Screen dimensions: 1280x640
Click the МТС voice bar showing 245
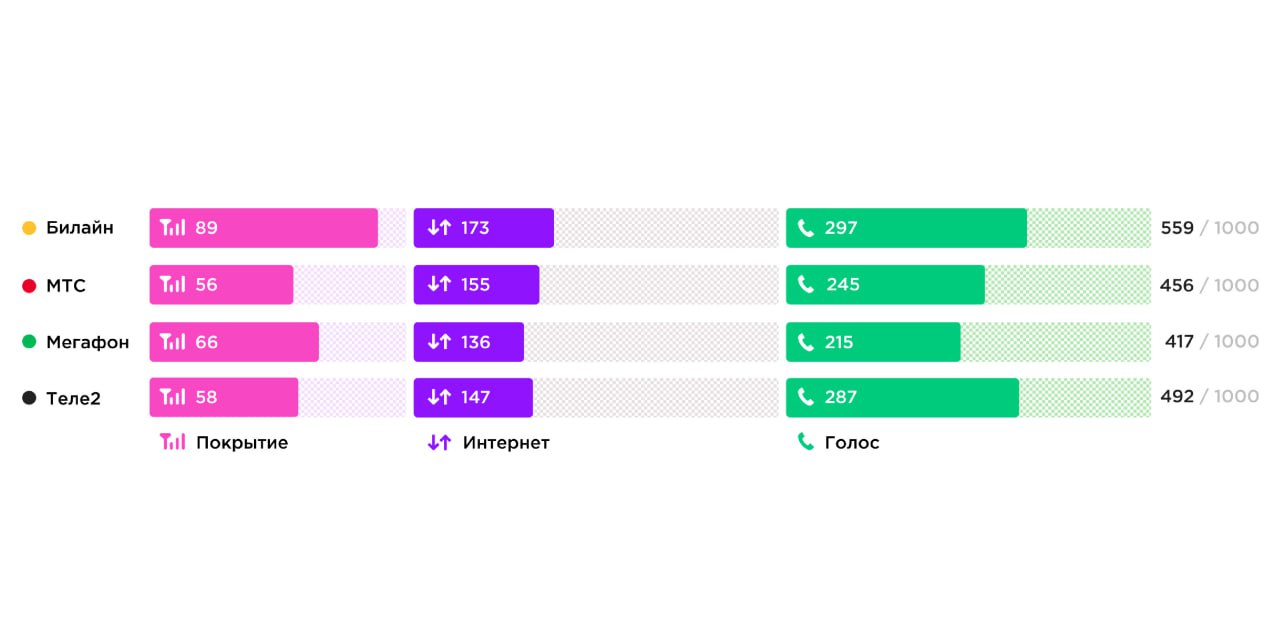click(x=885, y=285)
